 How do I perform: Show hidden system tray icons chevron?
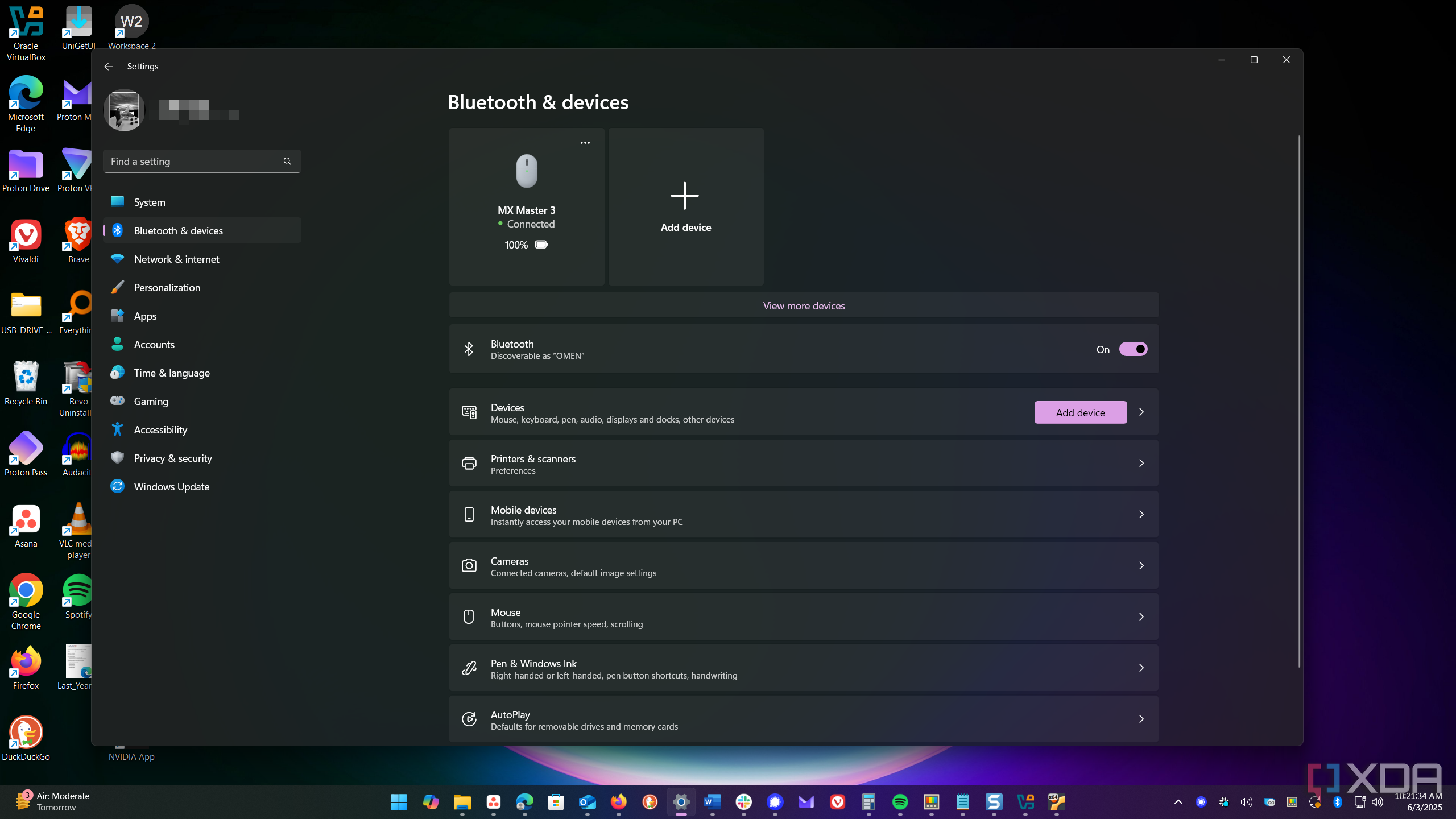(x=1178, y=802)
